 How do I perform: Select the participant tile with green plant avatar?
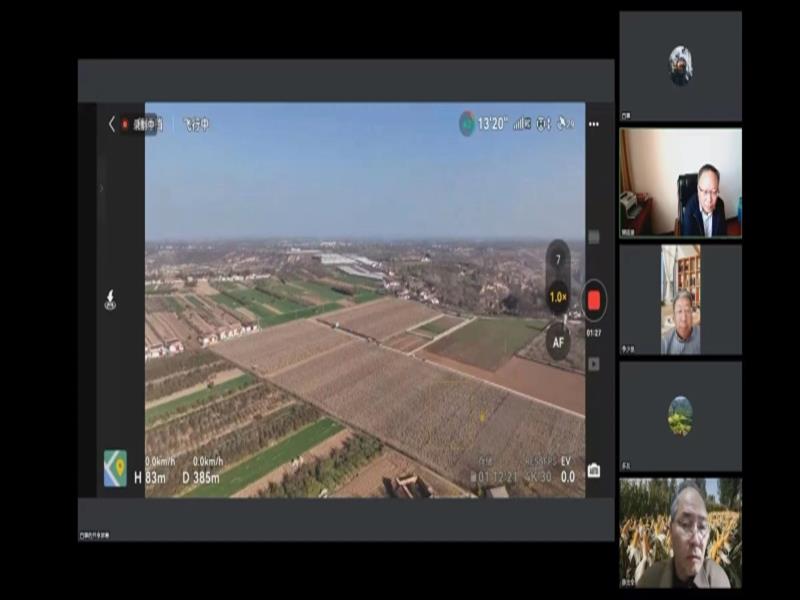coord(681,416)
